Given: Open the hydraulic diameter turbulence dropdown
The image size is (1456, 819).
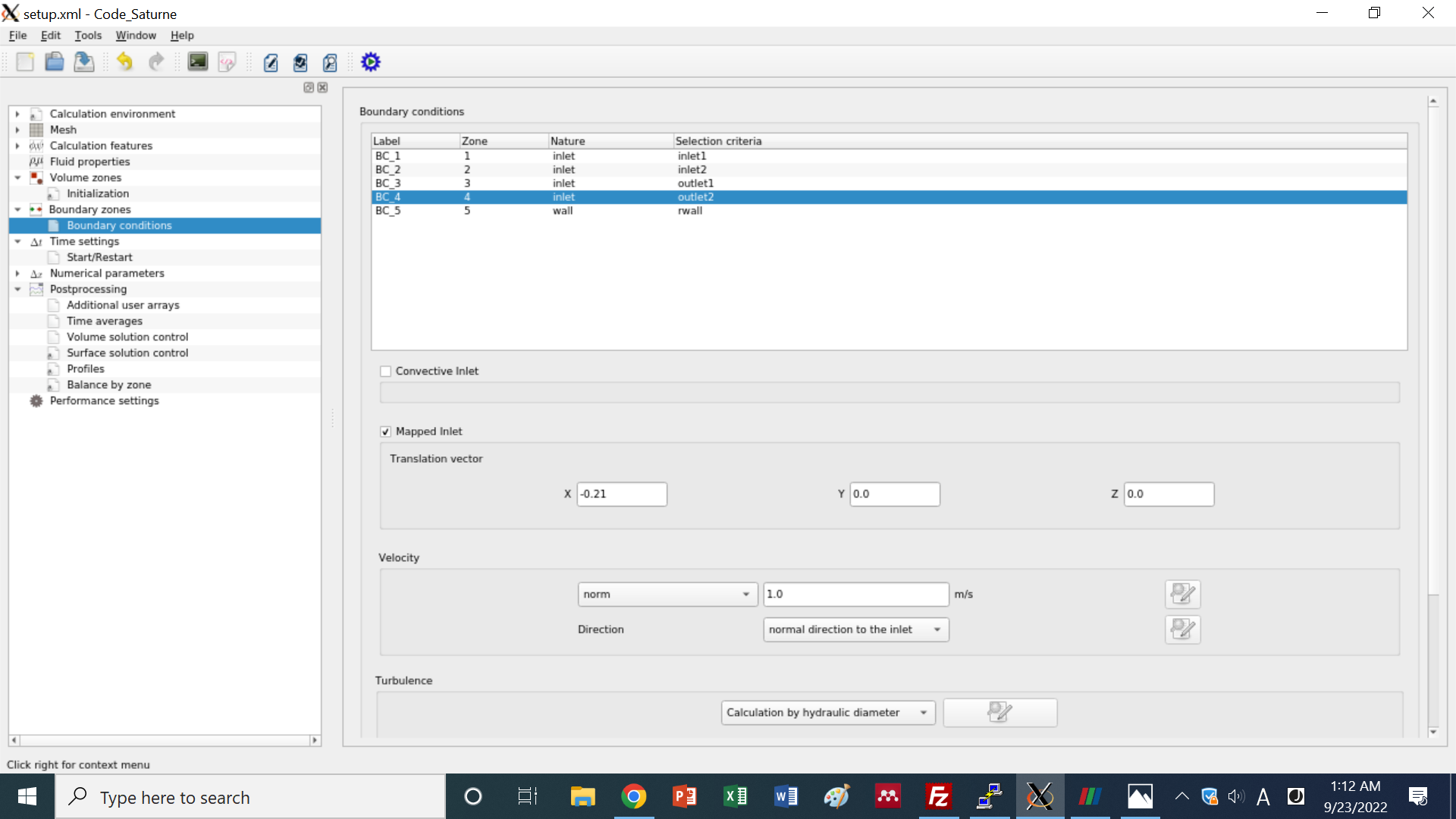Looking at the screenshot, I should [827, 713].
